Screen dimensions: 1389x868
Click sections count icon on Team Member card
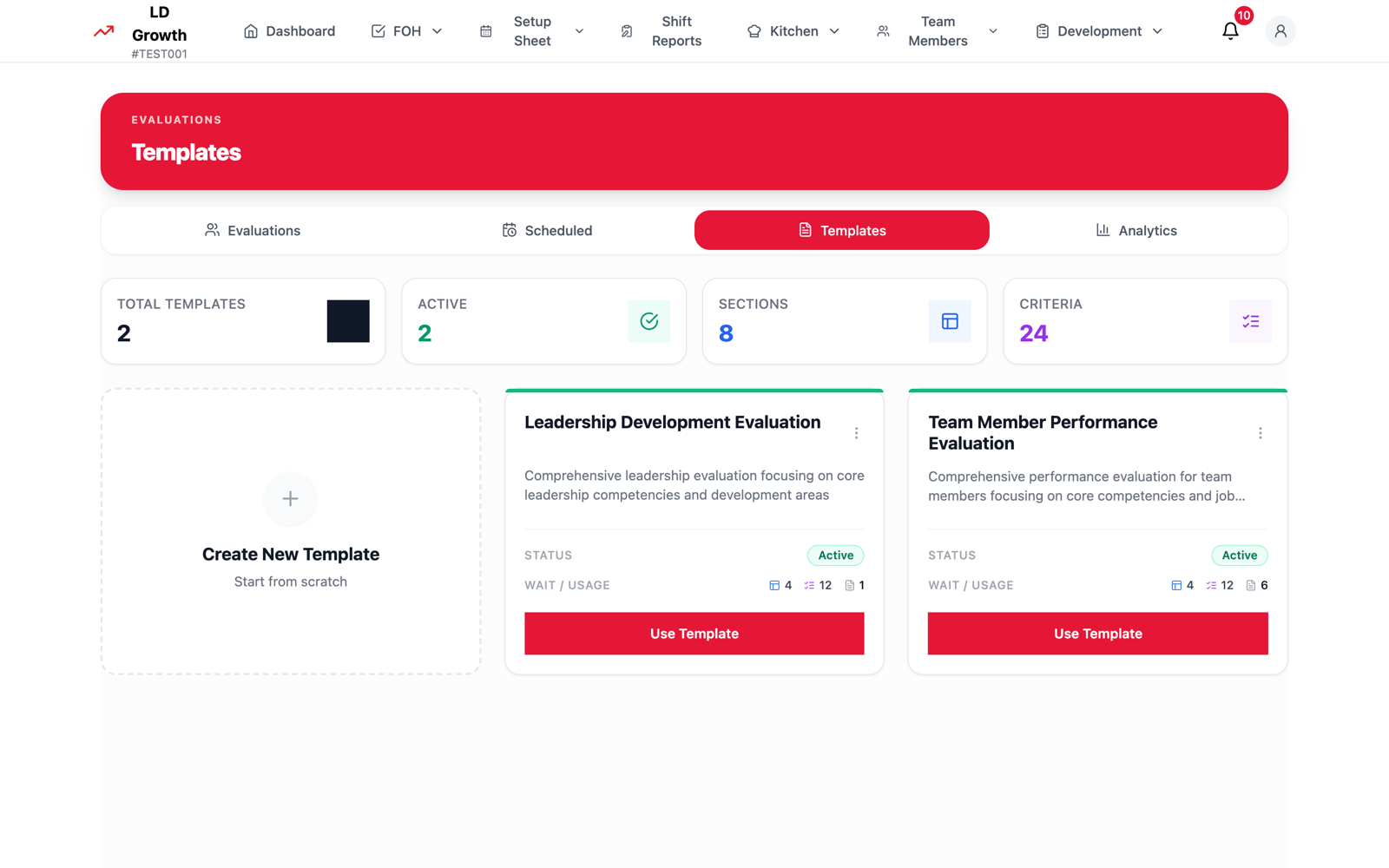pyautogui.click(x=1176, y=586)
